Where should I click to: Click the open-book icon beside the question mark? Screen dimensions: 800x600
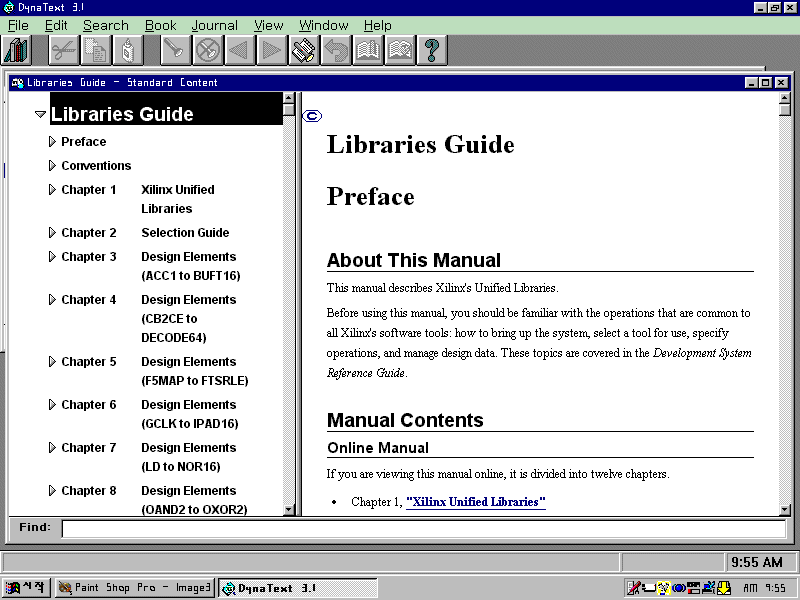point(400,50)
